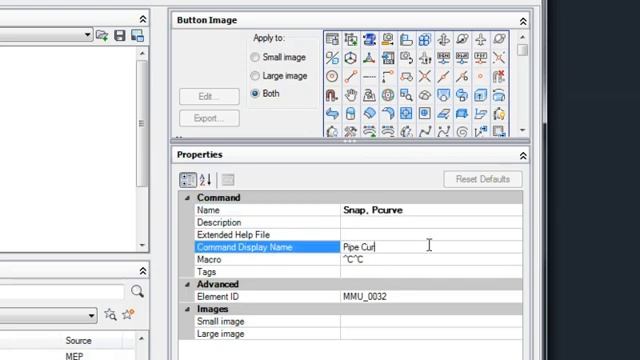640x360 pixels.
Task: Collapse the Images property category
Action: pyautogui.click(x=187, y=309)
